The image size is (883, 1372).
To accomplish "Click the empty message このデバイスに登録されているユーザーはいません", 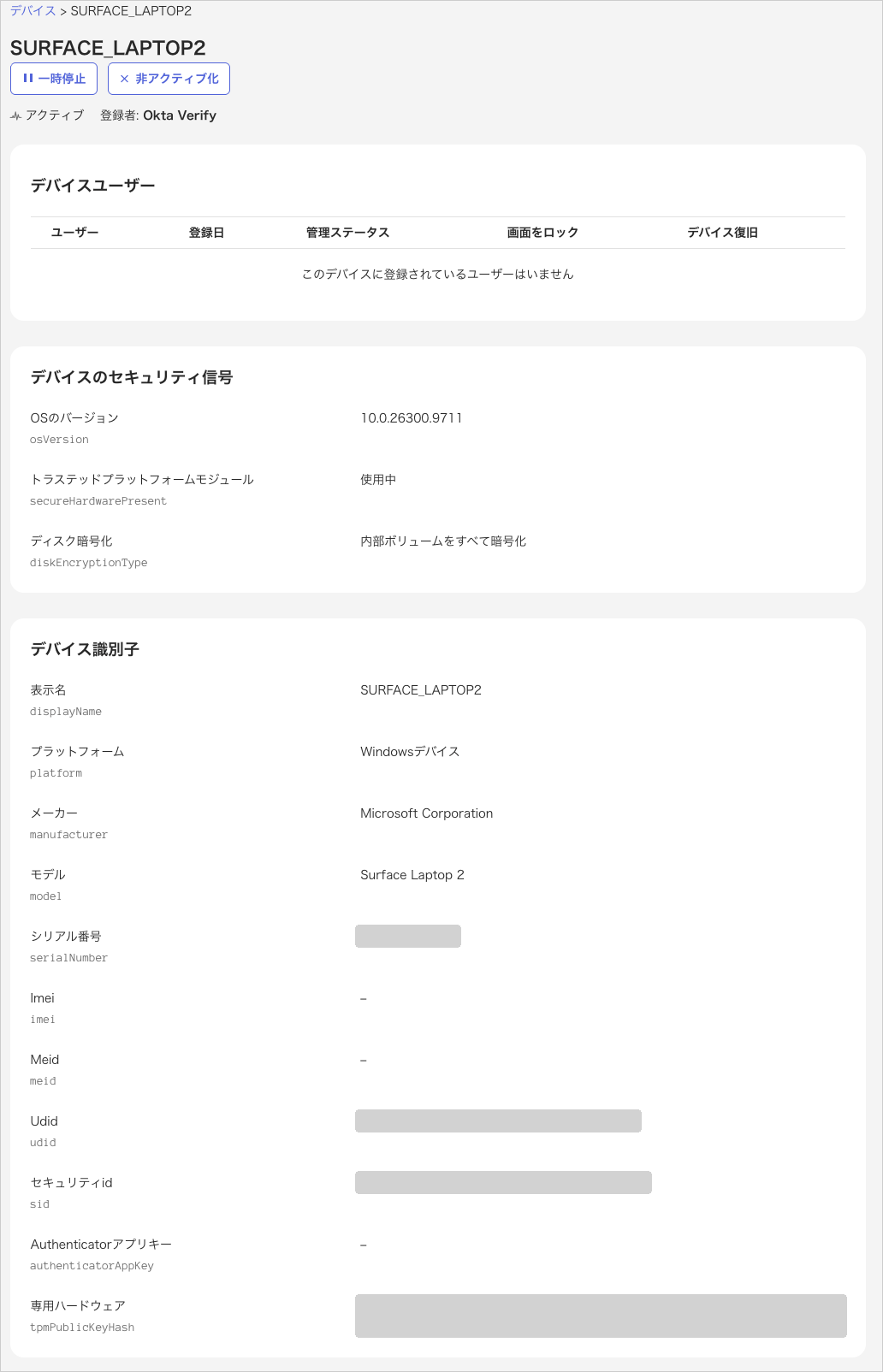I will [437, 274].
